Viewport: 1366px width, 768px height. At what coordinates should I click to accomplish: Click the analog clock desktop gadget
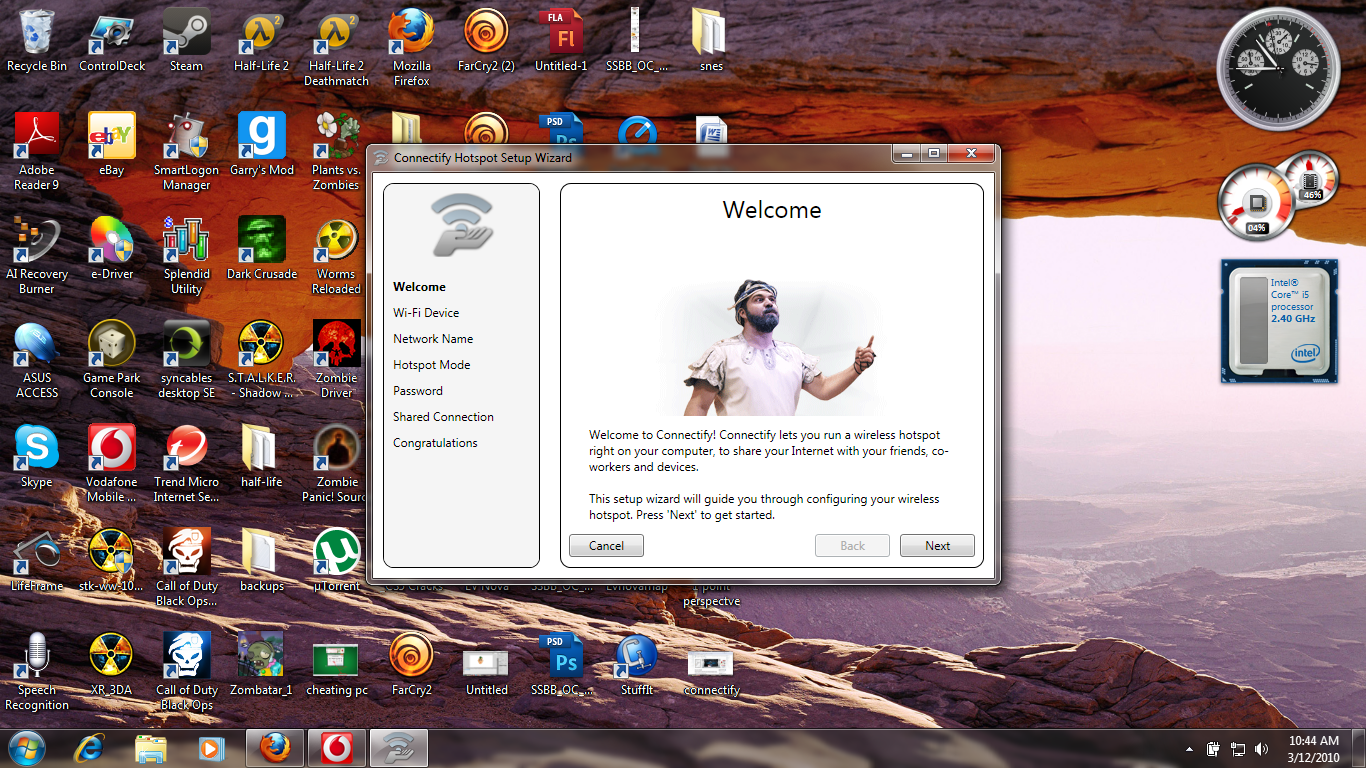[x=1278, y=68]
